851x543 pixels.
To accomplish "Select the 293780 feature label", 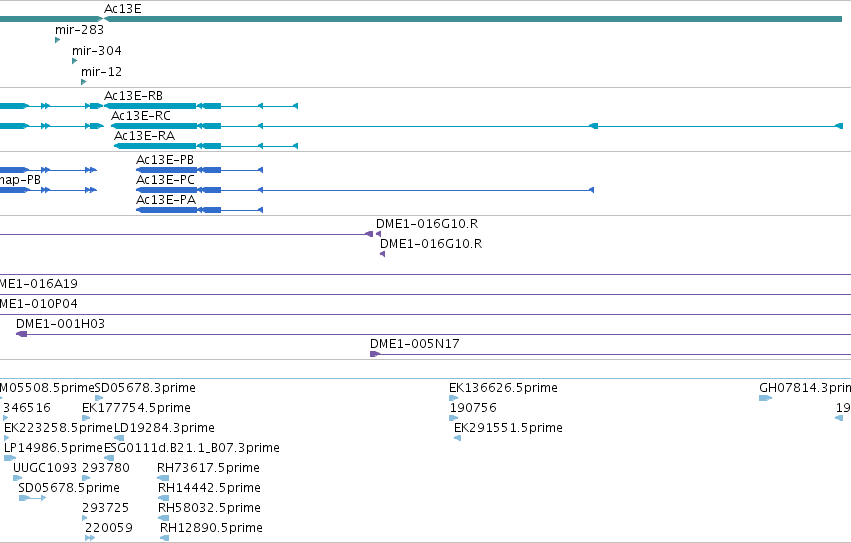I will (x=106, y=468).
